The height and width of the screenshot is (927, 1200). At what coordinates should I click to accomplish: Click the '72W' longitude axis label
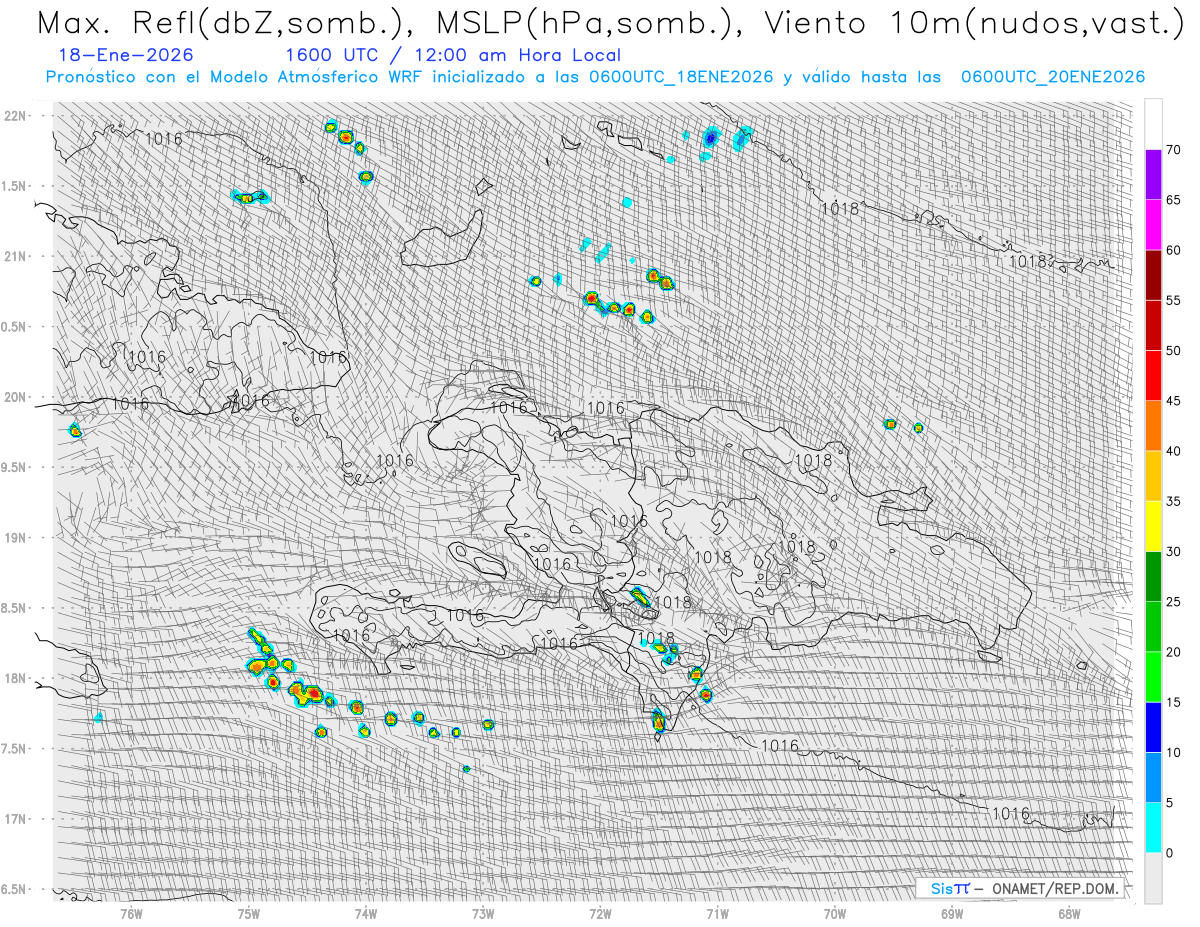(x=600, y=913)
